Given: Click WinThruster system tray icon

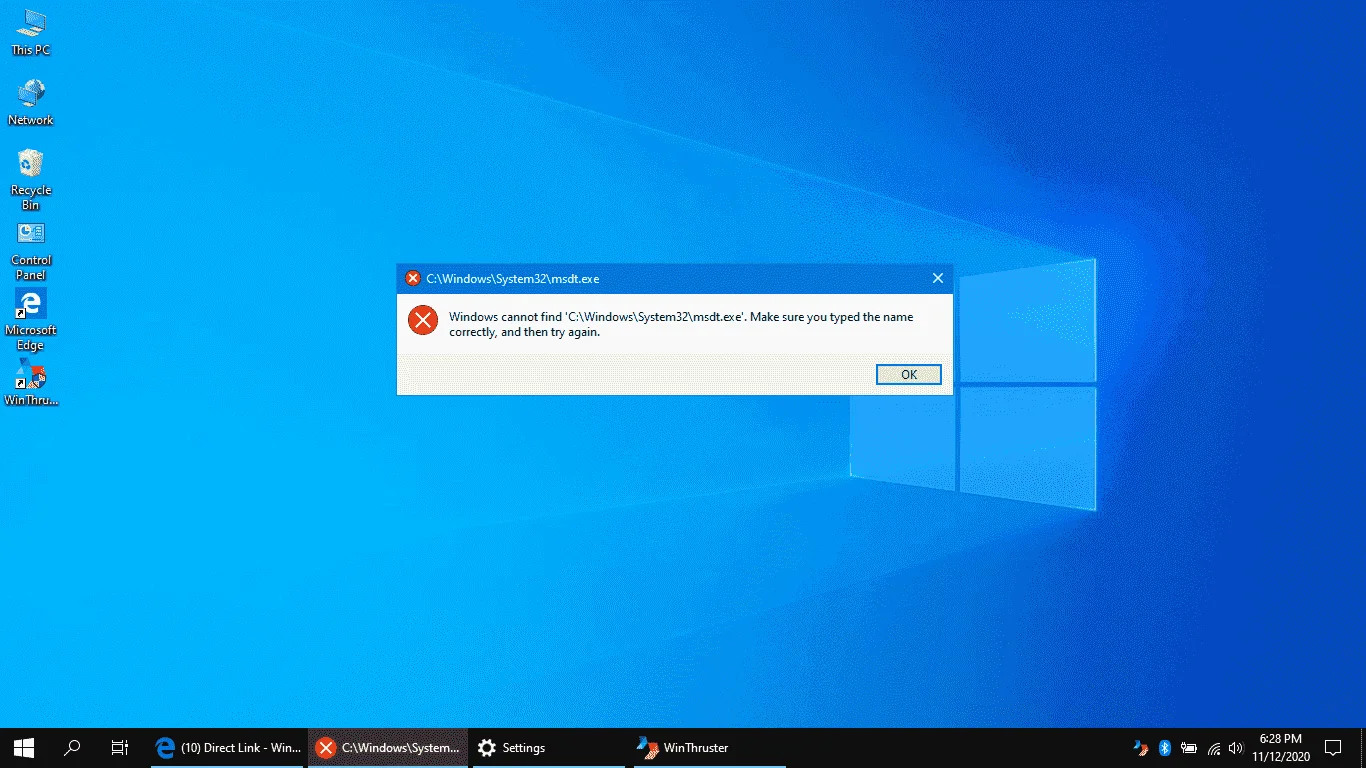Looking at the screenshot, I should point(1141,747).
